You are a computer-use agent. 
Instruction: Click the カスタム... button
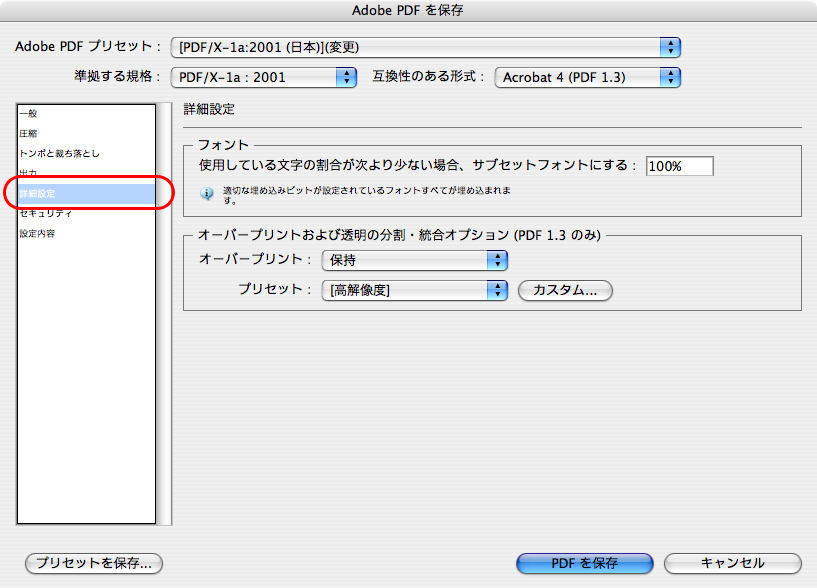click(565, 290)
